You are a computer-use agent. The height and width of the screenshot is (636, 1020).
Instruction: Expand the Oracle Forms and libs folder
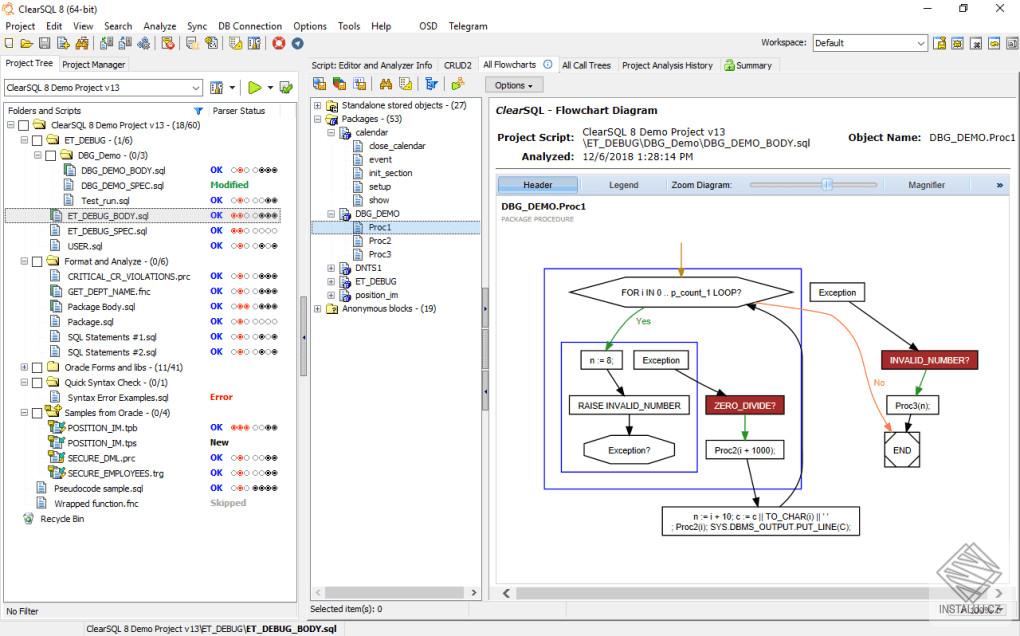(x=24, y=367)
